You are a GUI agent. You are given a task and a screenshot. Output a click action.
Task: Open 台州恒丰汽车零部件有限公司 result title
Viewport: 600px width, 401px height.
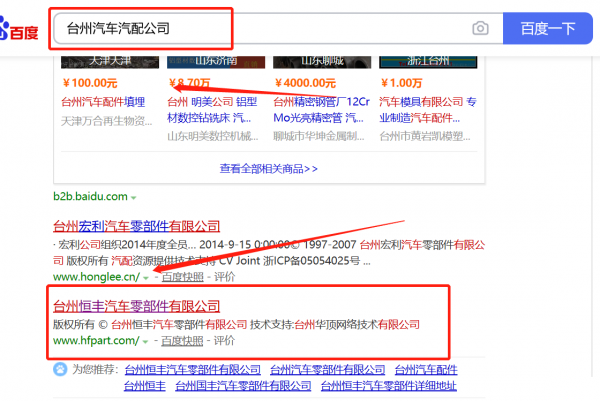pyautogui.click(x=135, y=305)
